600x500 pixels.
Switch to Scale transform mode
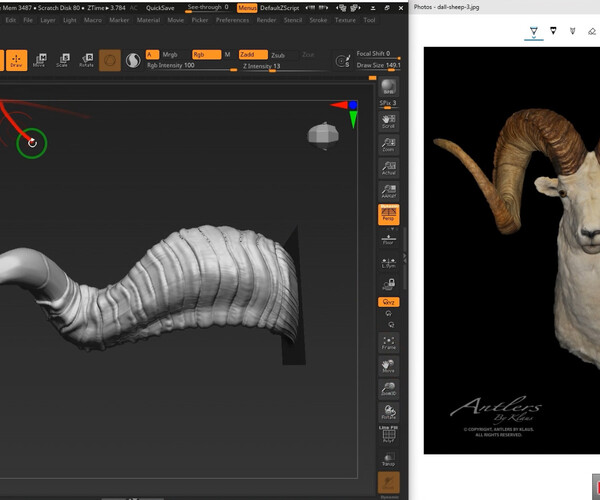pos(63,60)
